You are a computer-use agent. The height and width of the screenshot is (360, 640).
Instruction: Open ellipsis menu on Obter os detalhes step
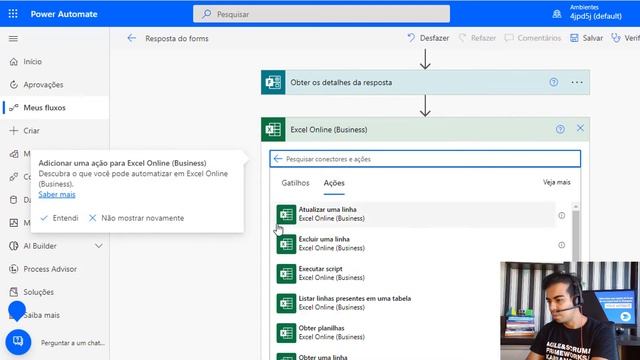577,82
